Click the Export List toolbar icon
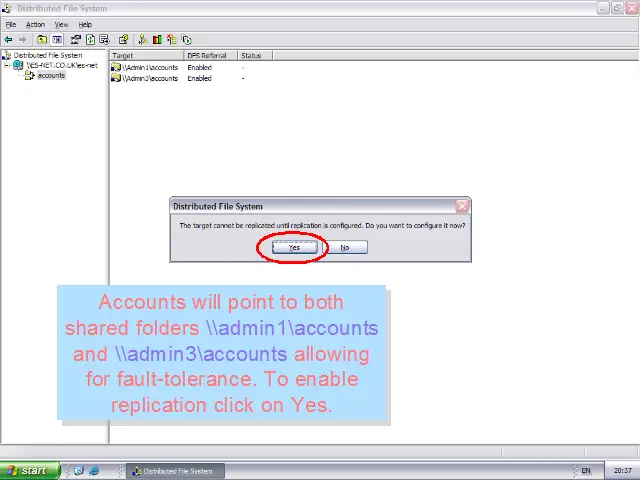Image resolution: width=640 pixels, height=480 pixels. tap(104, 40)
